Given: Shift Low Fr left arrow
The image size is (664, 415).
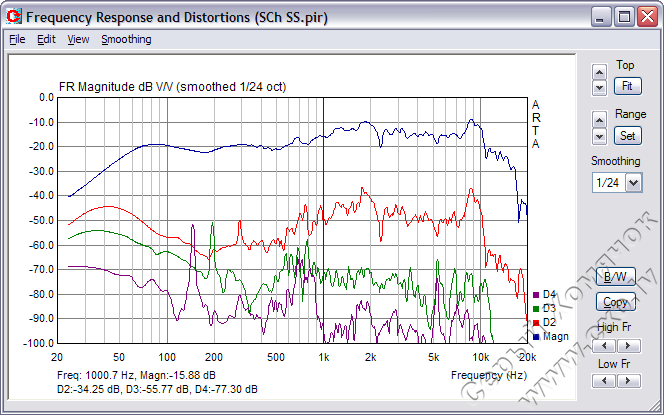Looking at the screenshot, I should click(x=604, y=381).
